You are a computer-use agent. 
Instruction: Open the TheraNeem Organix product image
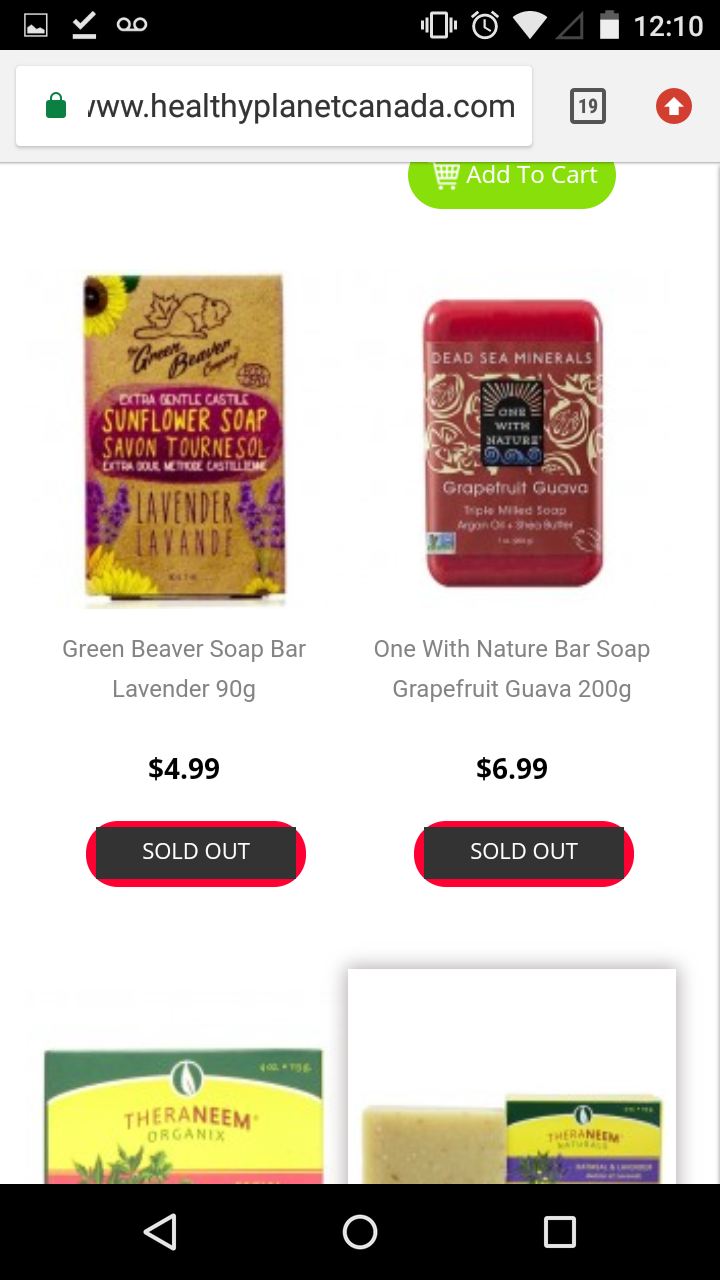[x=184, y=1115]
